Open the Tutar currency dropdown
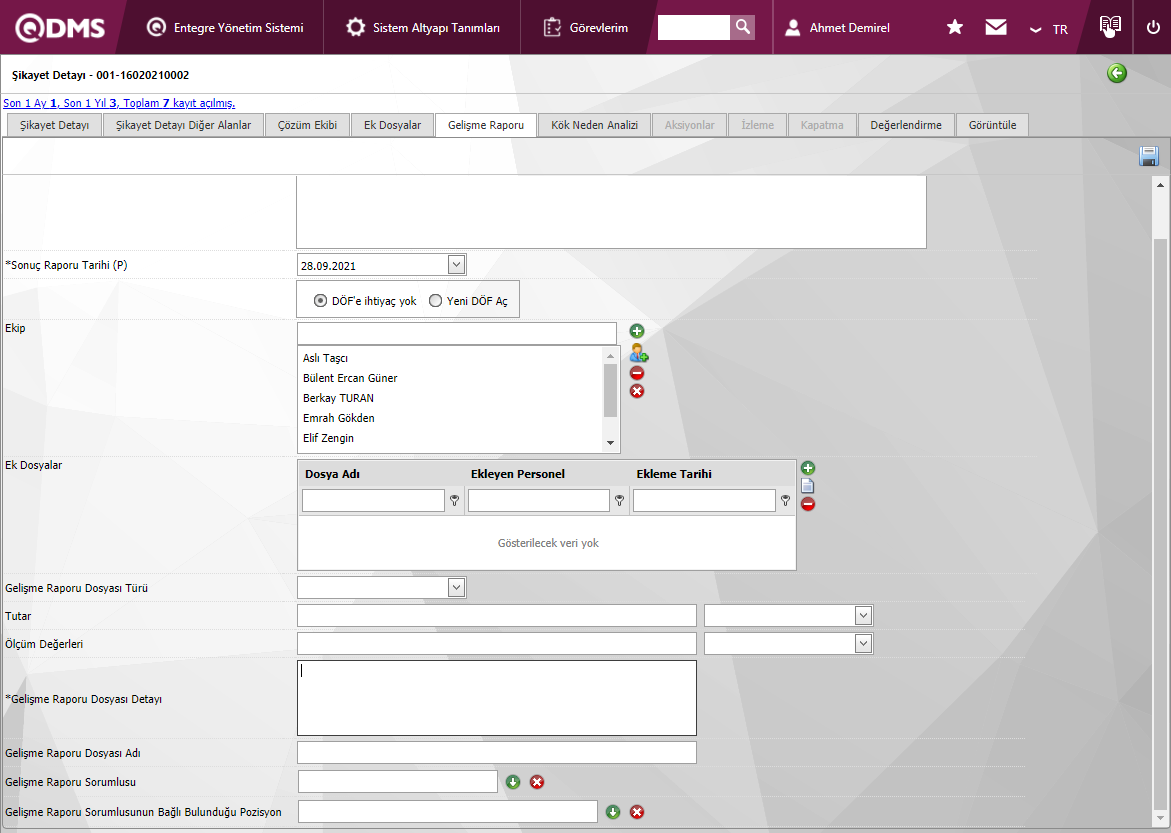 point(863,616)
